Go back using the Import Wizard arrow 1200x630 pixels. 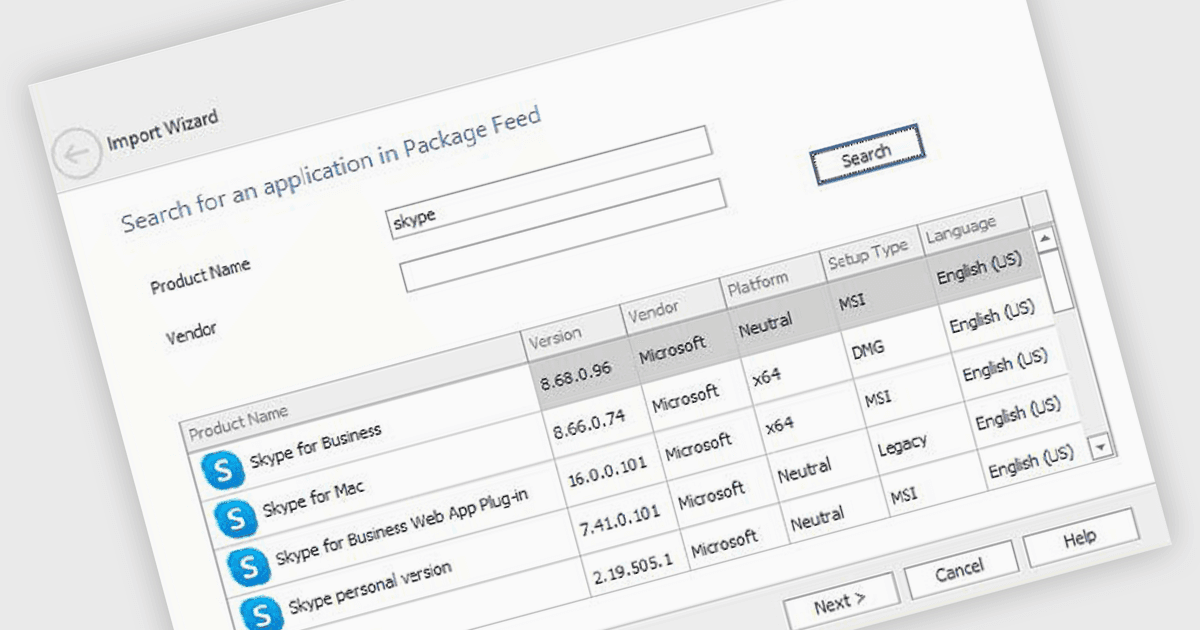tap(77, 154)
